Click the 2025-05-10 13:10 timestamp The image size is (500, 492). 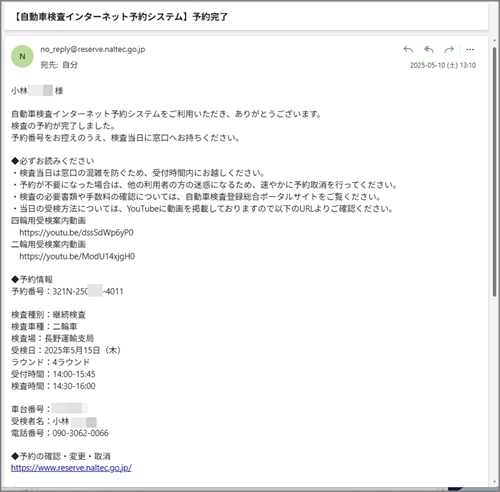443,65
